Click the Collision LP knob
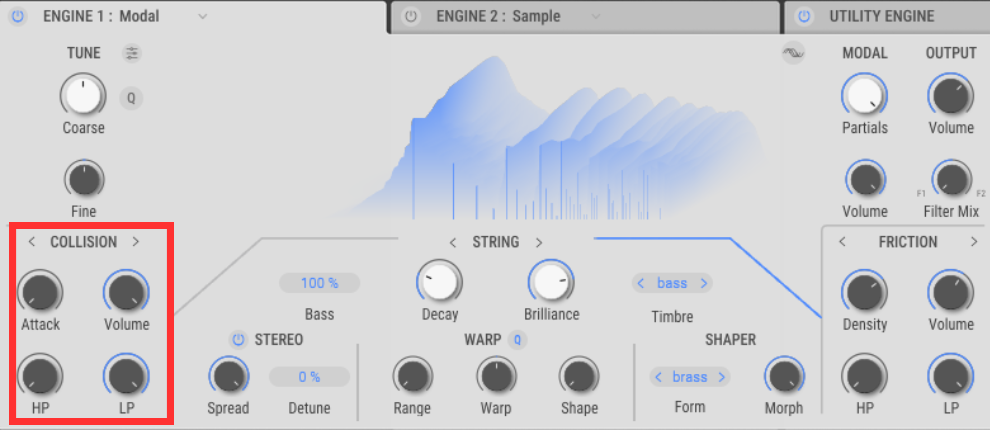The image size is (990, 430). [x=126, y=376]
